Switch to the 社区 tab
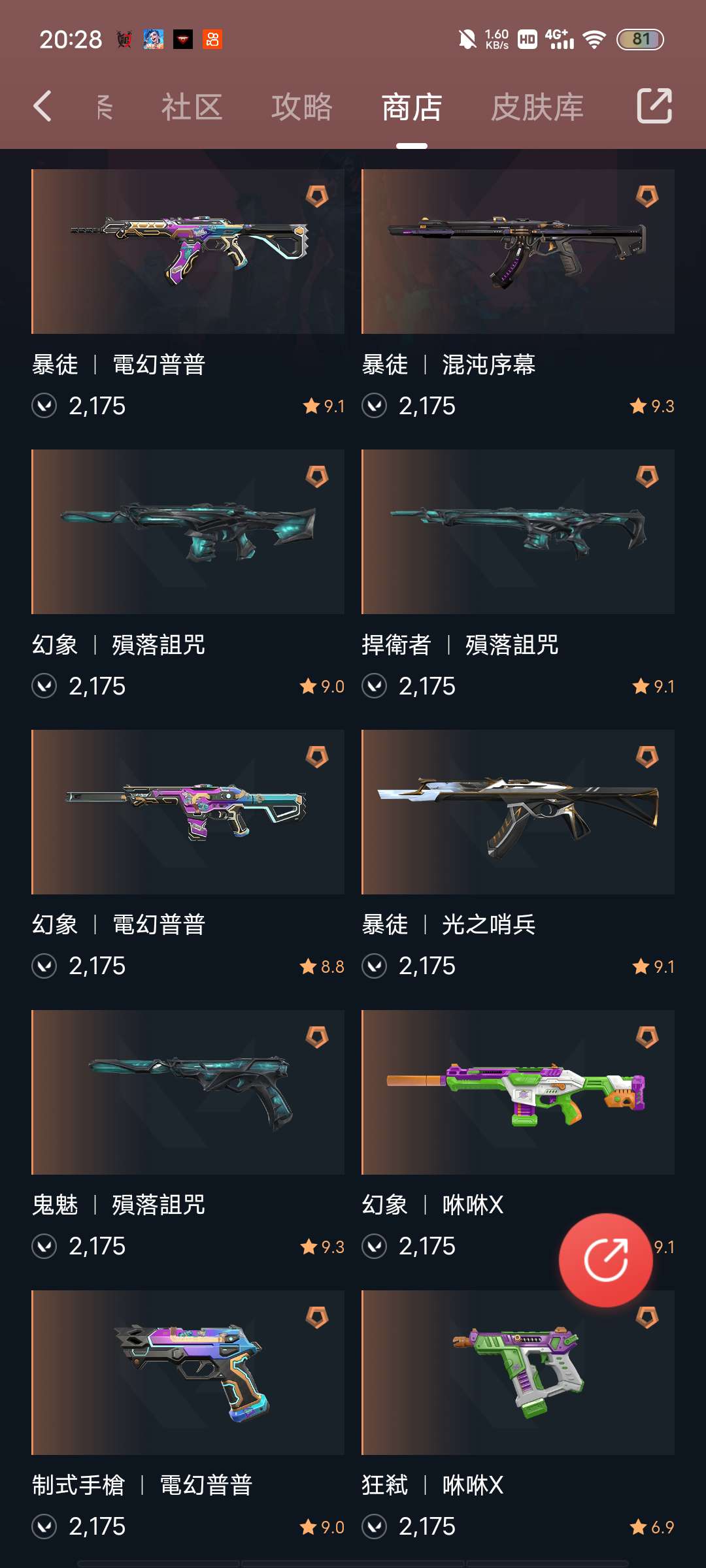Image resolution: width=706 pixels, height=1568 pixels. [x=192, y=107]
